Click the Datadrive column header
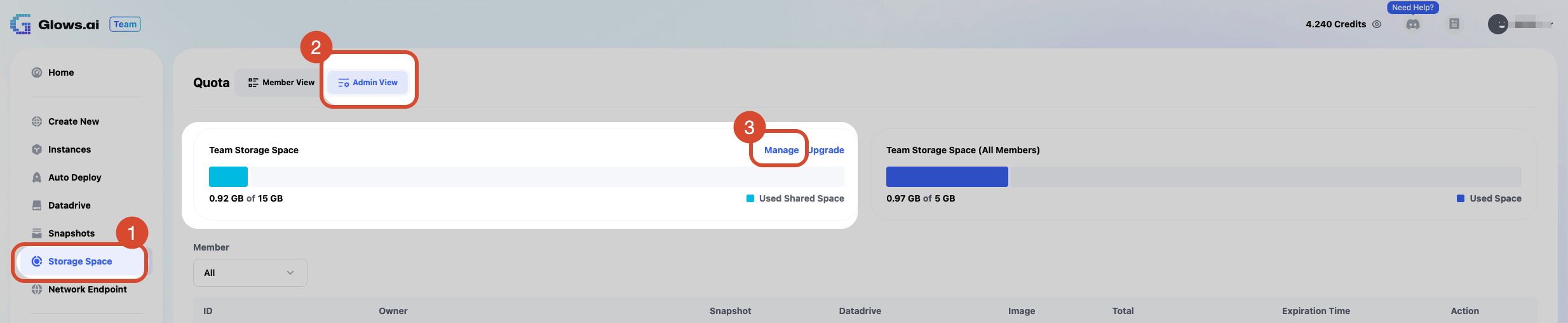 (860, 311)
